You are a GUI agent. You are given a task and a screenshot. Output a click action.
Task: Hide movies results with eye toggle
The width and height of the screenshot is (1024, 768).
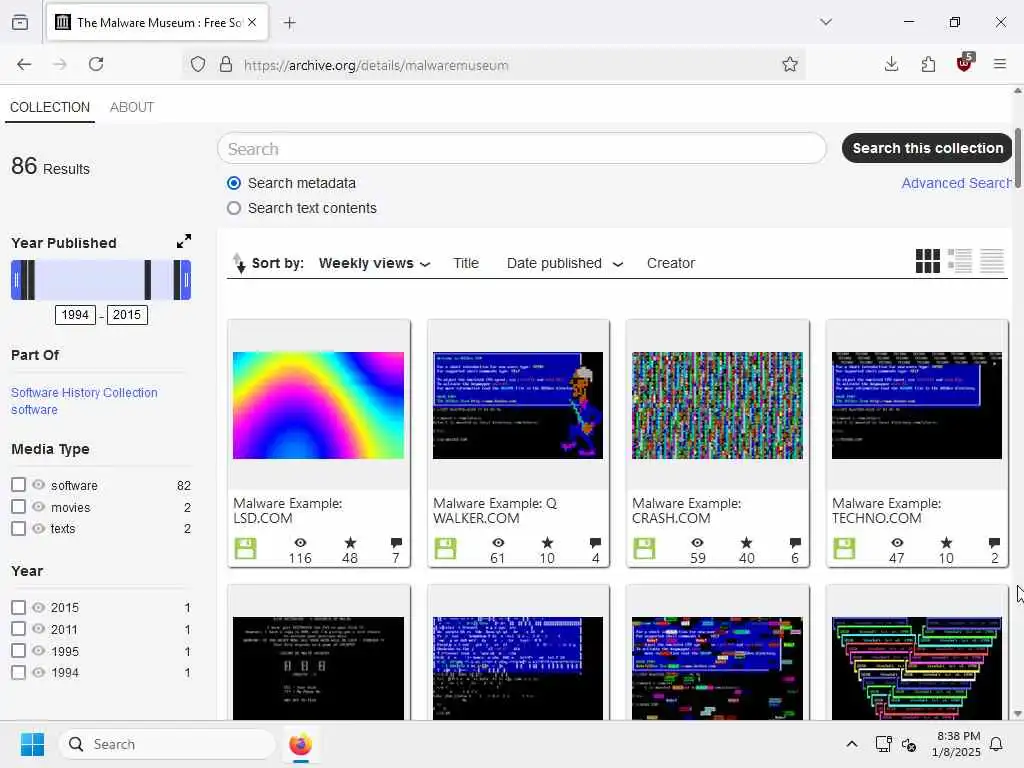click(39, 507)
